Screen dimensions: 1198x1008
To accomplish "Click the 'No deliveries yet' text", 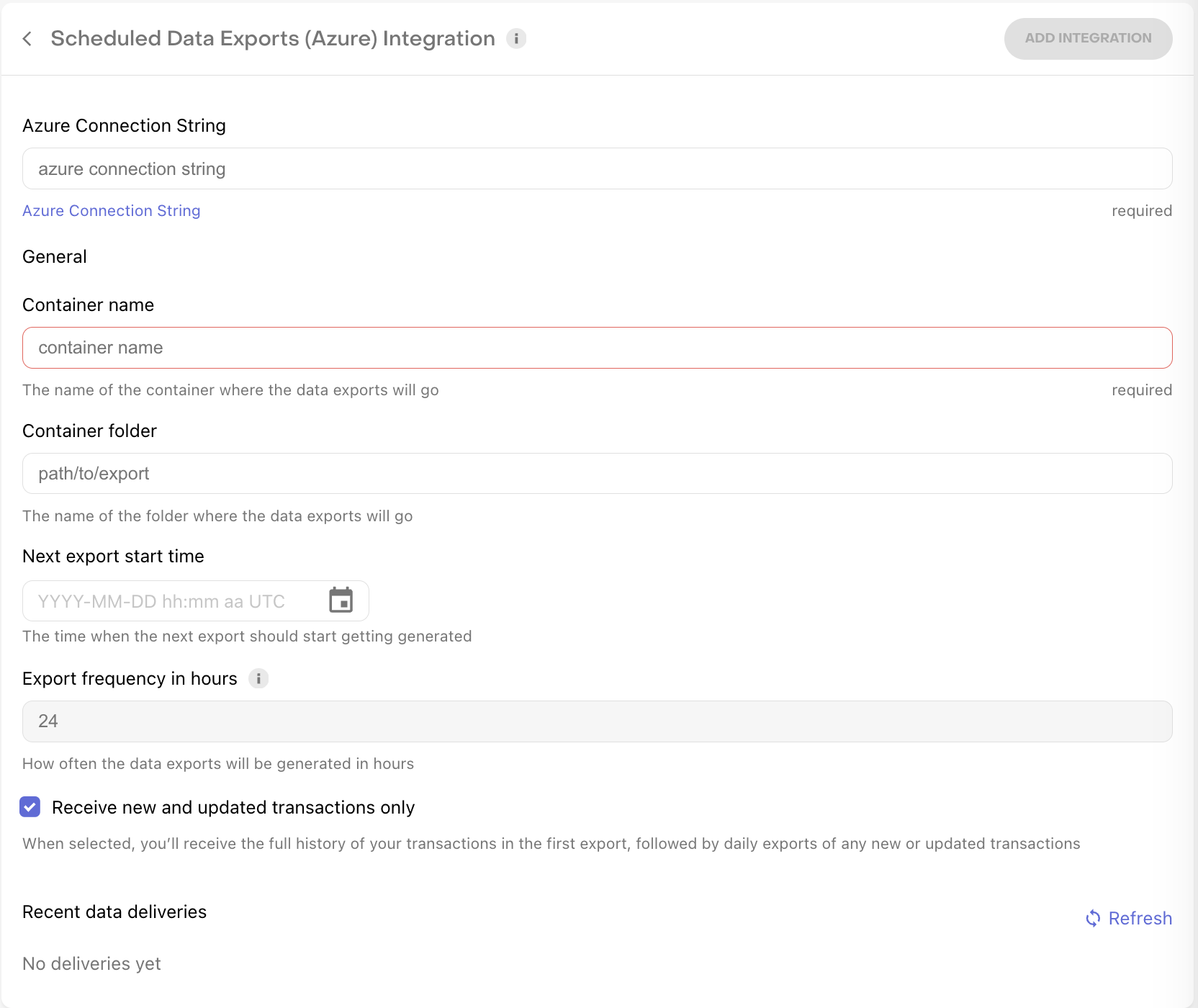I will pyautogui.click(x=91, y=963).
